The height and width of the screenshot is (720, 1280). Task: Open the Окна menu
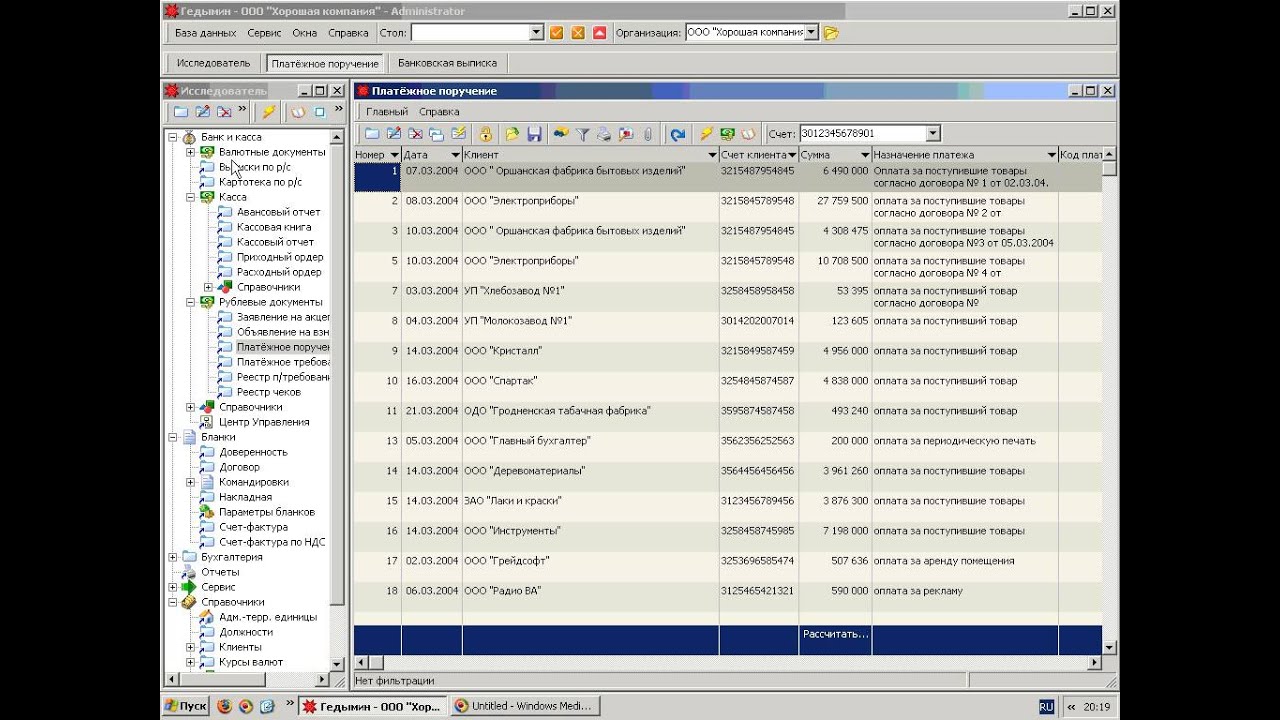coord(304,33)
